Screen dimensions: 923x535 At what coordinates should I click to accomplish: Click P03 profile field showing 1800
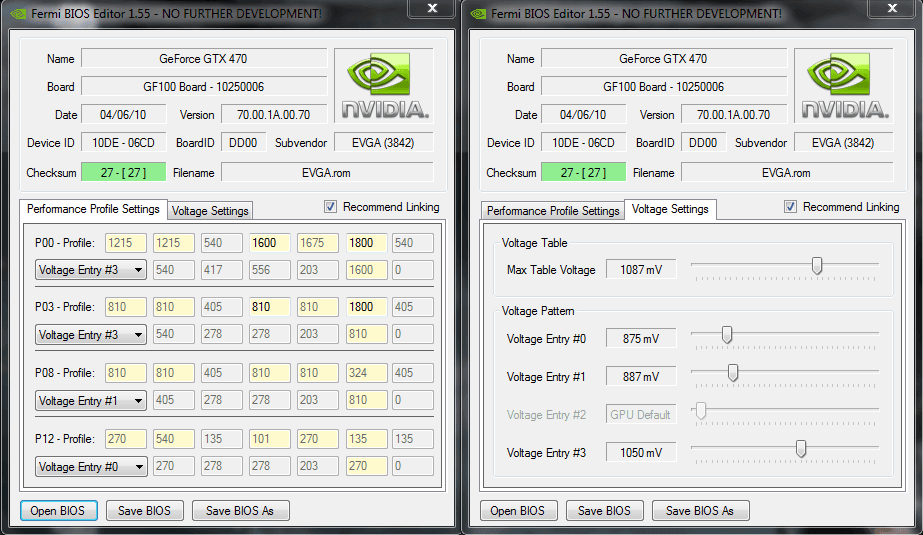pos(366,307)
